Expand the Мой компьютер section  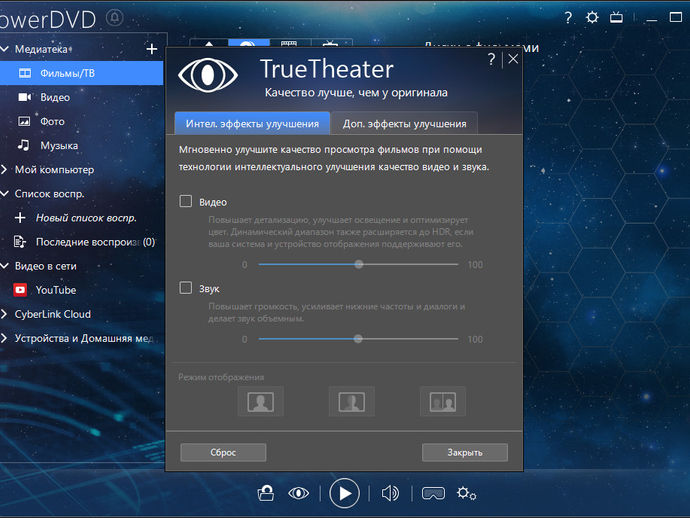[x=4, y=169]
